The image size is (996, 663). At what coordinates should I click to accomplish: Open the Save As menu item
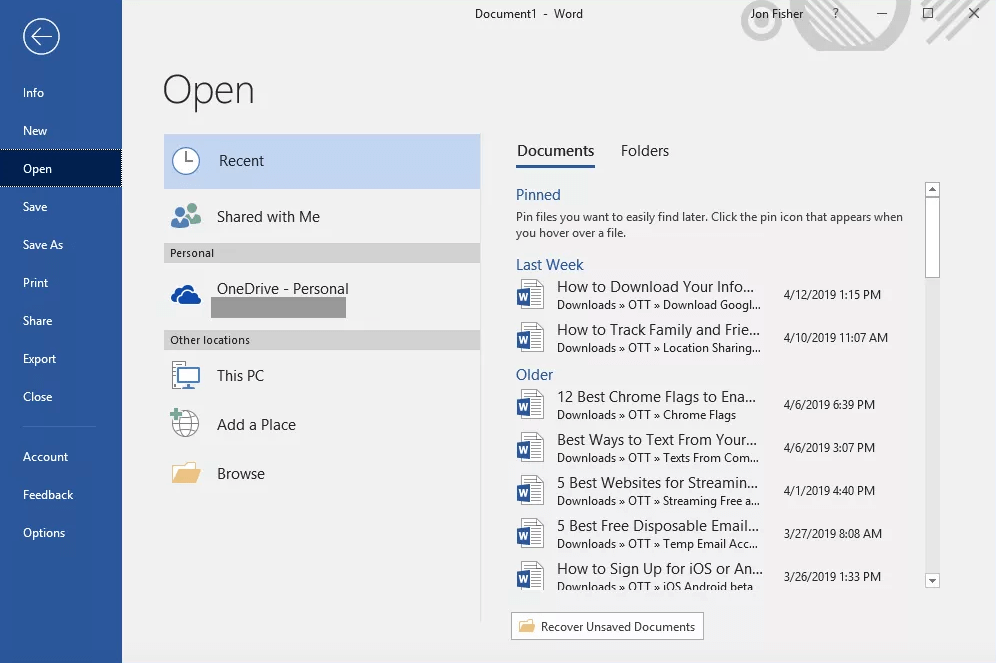[43, 245]
